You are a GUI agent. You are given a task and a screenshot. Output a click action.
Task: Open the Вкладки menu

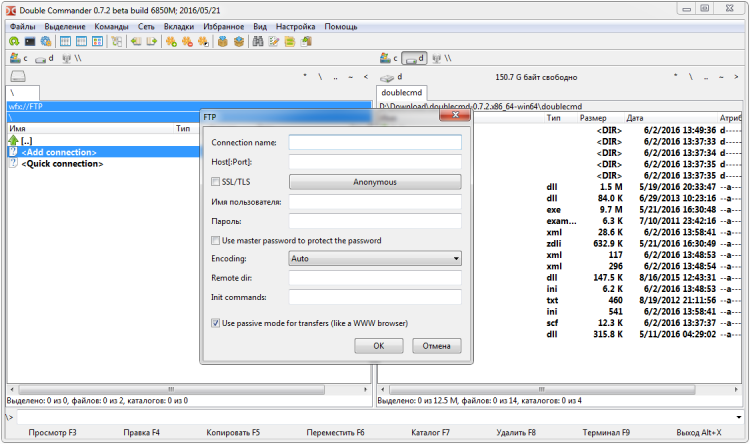(179, 27)
